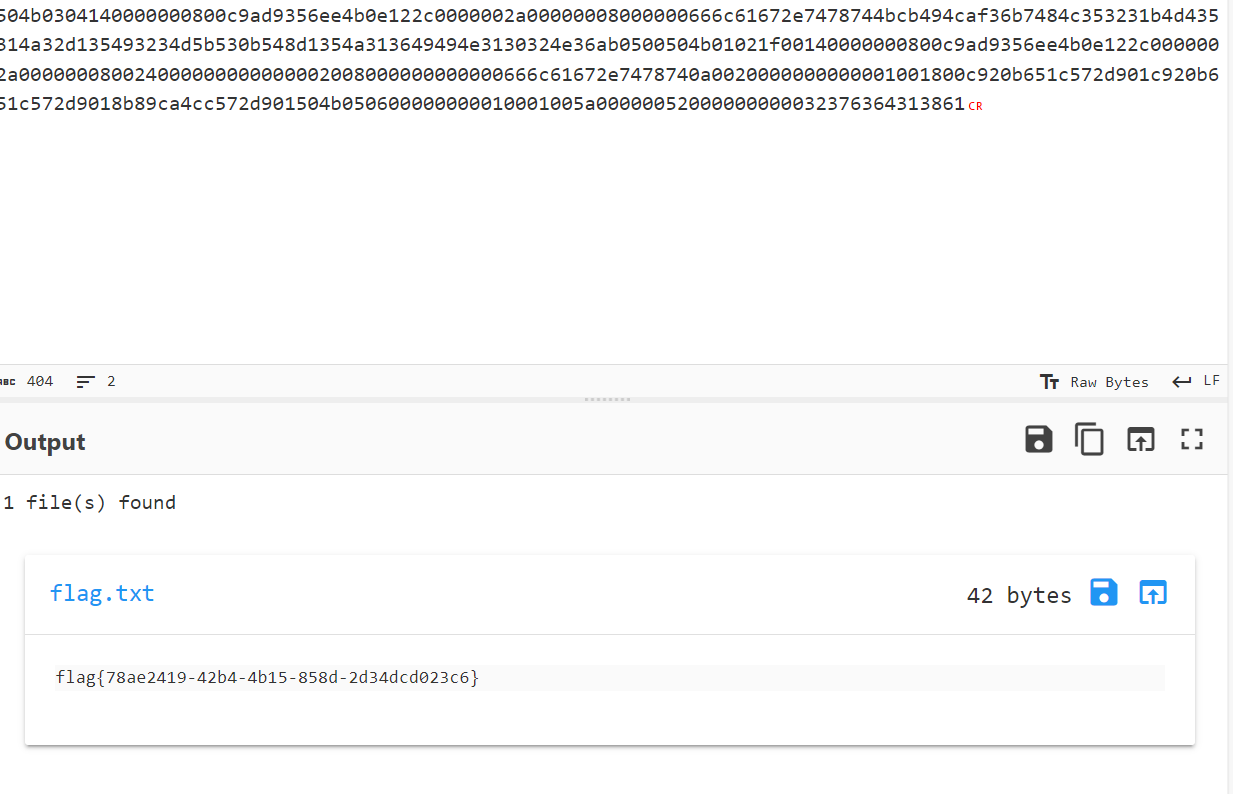Viewport: 1233px width, 794px height.
Task: Open the Raw Bytes encoding selector
Action: (x=1095, y=382)
